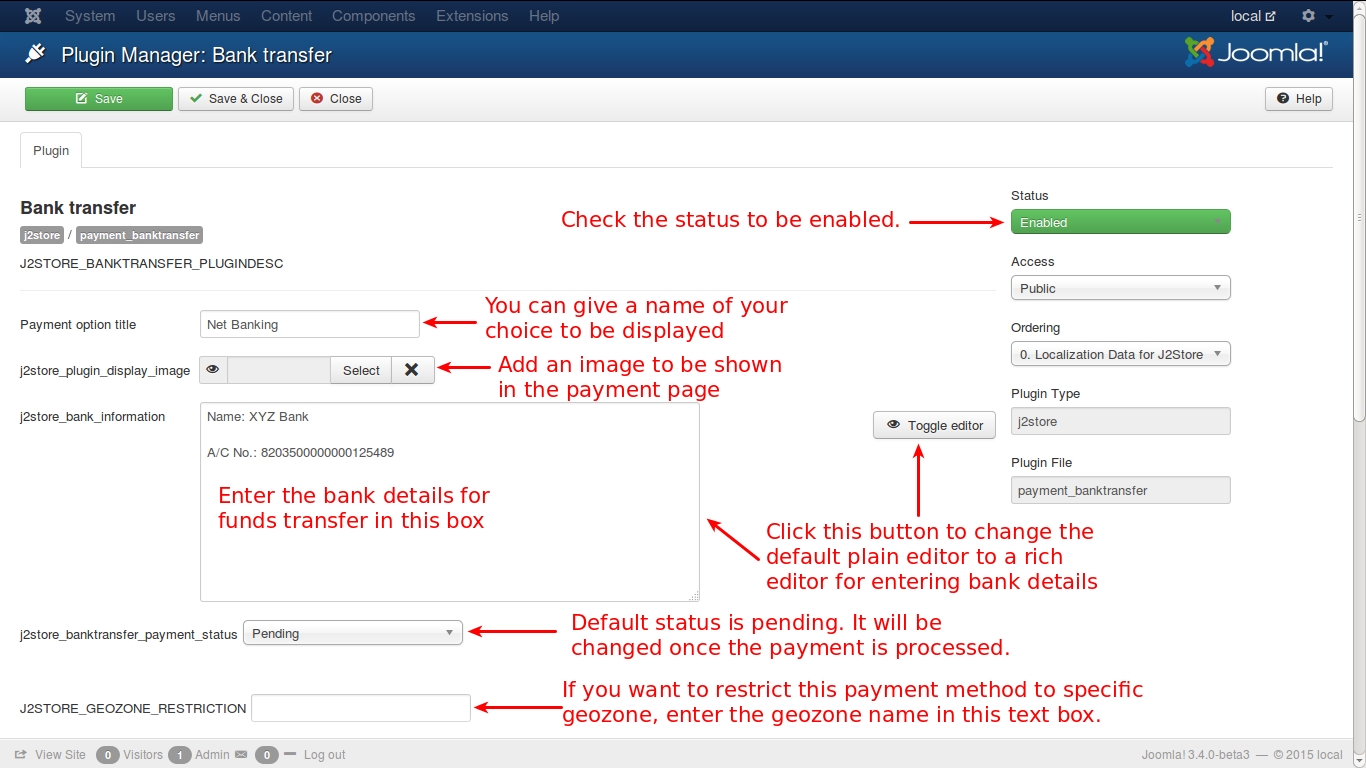Screen dimensions: 1366x768
Task: Click the Payment option title field
Action: tap(309, 324)
